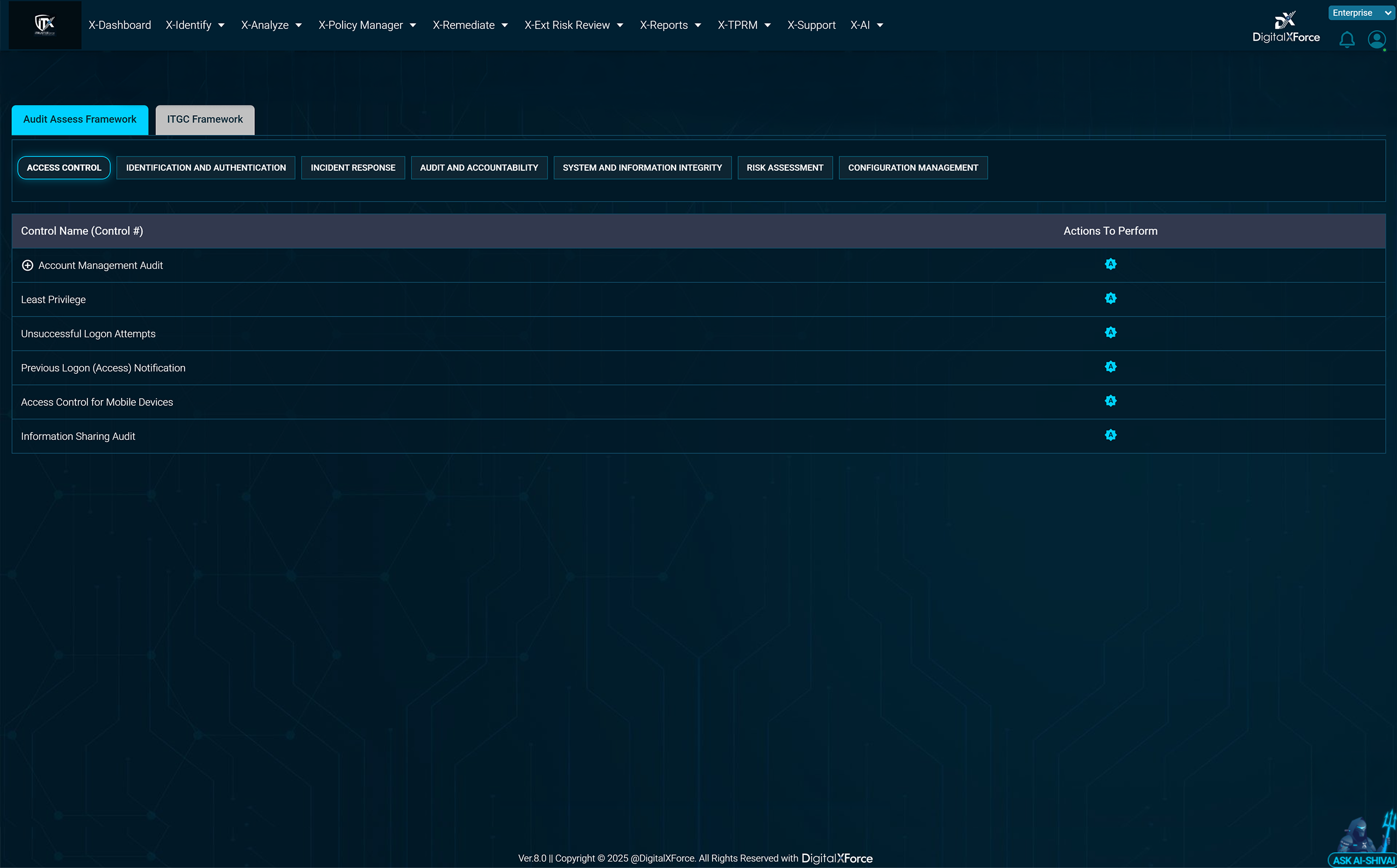Viewport: 1397px width, 868px height.
Task: Open the X-Support menu item
Action: (811, 25)
